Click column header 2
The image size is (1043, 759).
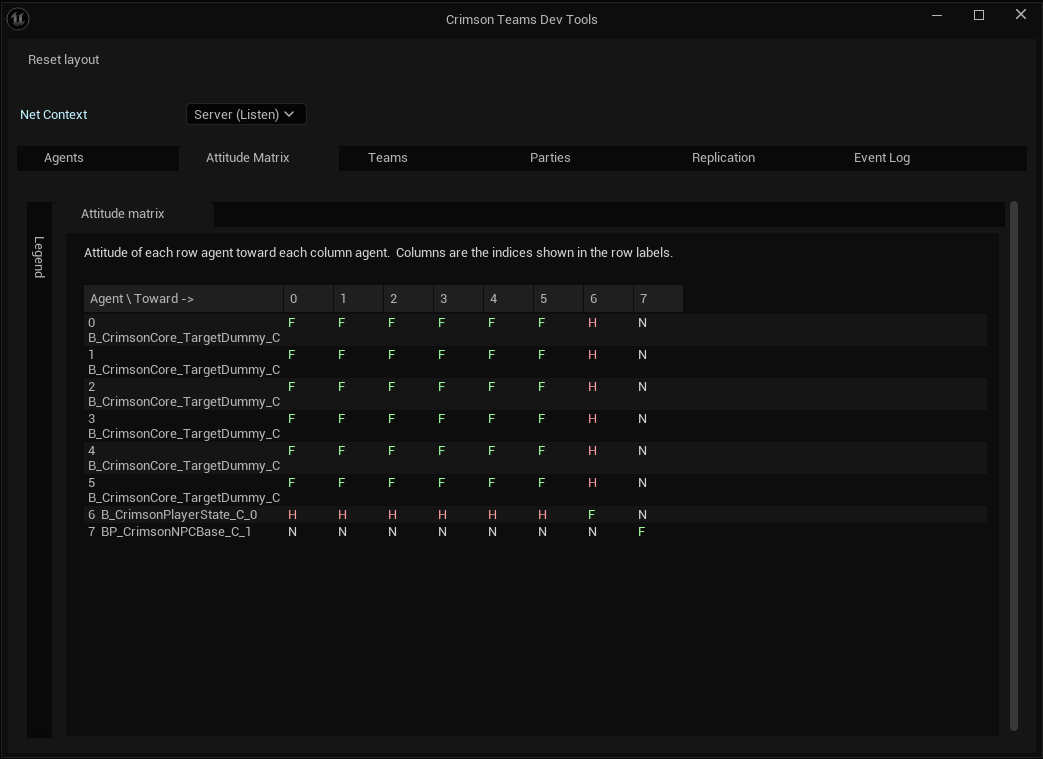tap(408, 299)
